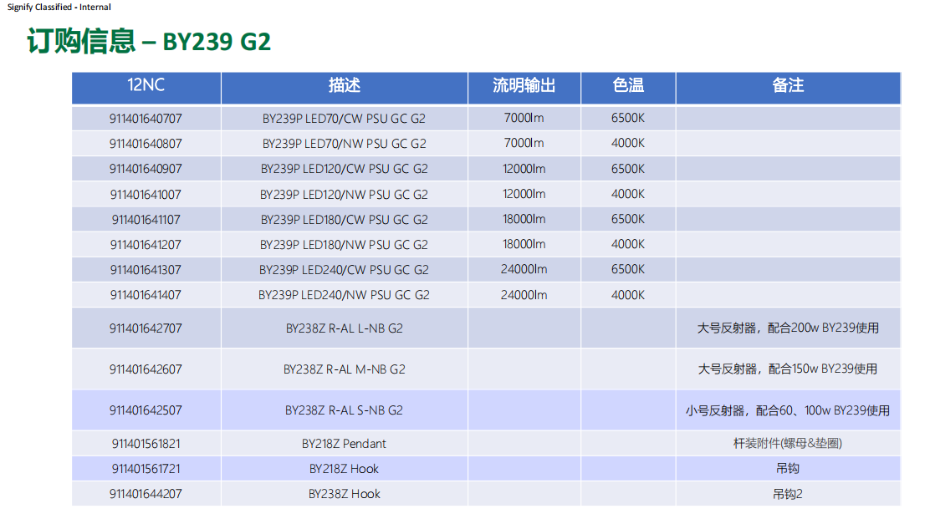Click 'BY238Z R-AL S-NB G2' description
Screen dimensions: 930x519
point(344,410)
